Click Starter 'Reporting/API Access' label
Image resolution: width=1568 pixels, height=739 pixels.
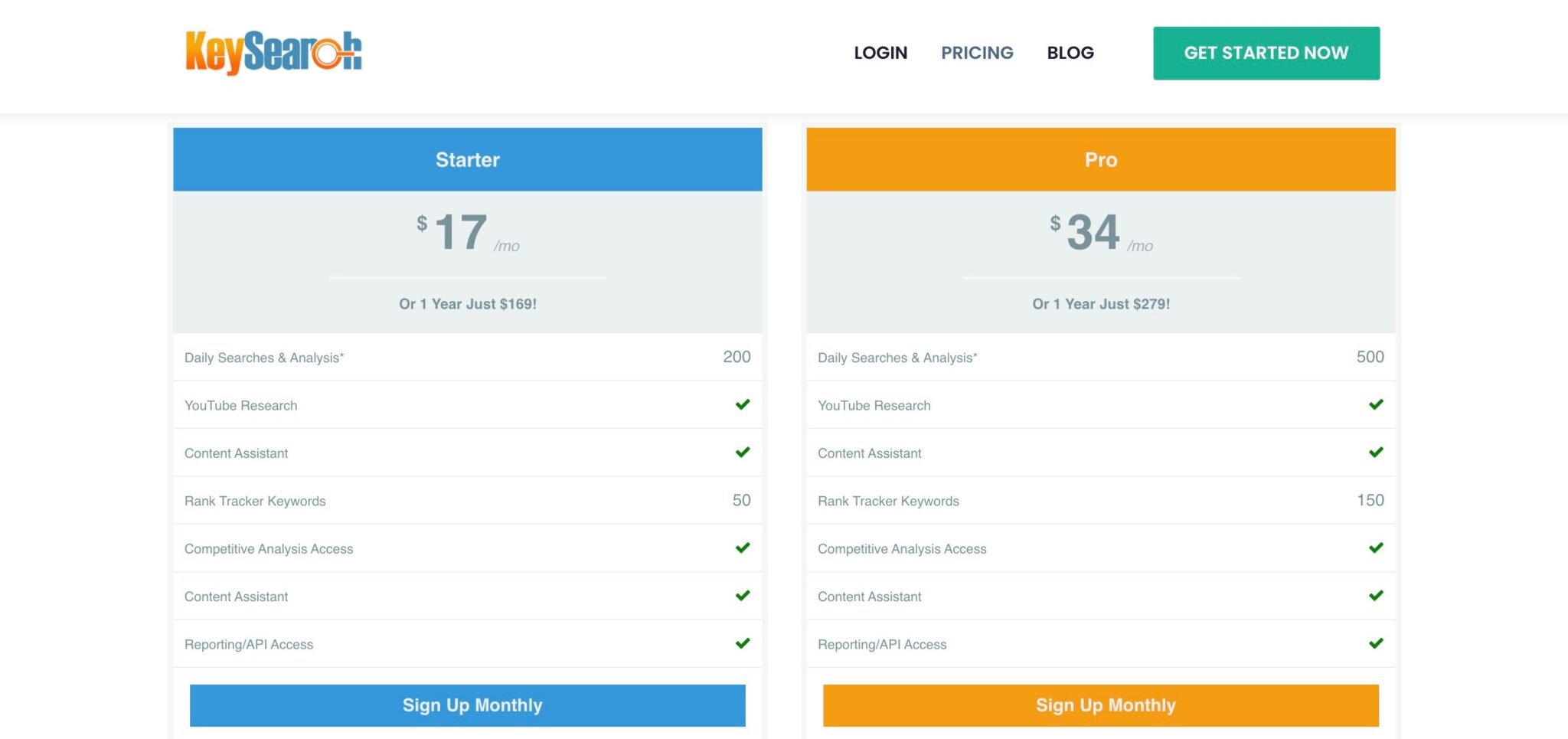[249, 645]
